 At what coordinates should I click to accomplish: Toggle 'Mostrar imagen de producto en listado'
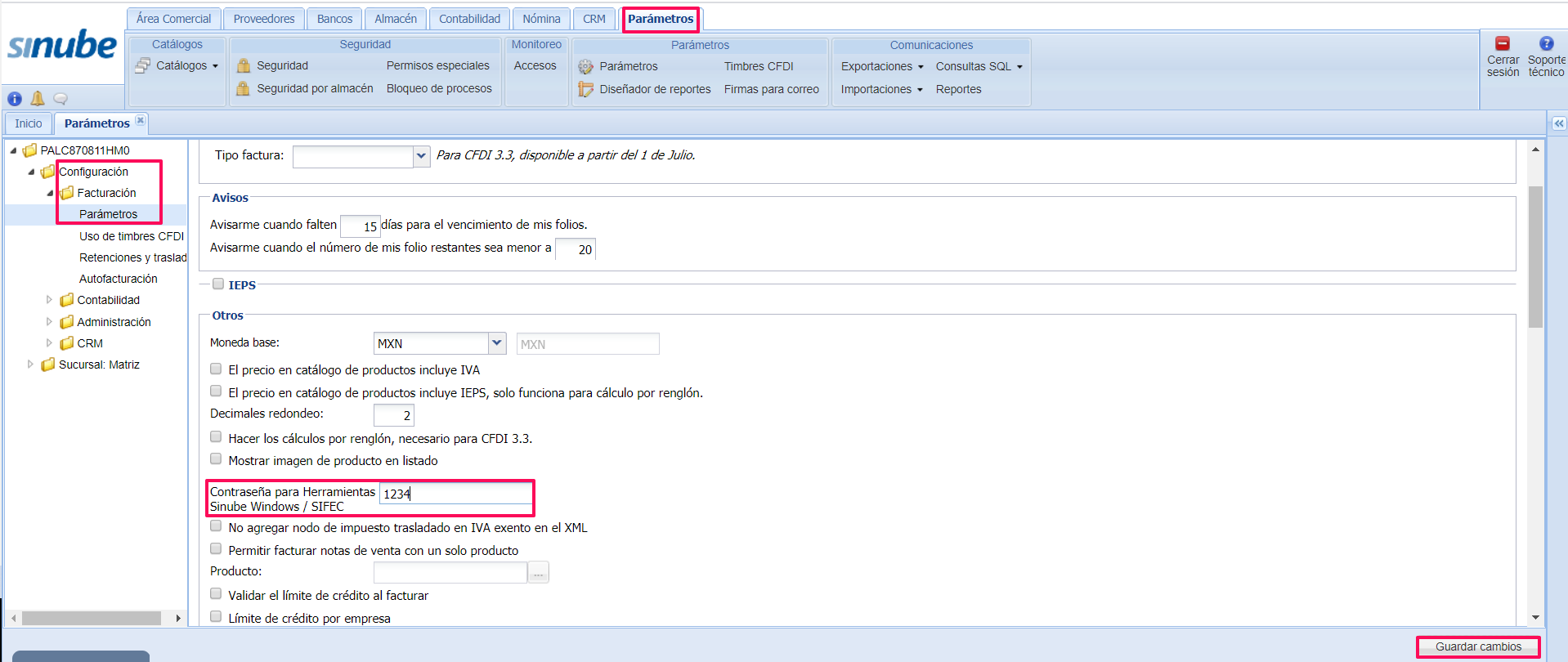click(216, 459)
